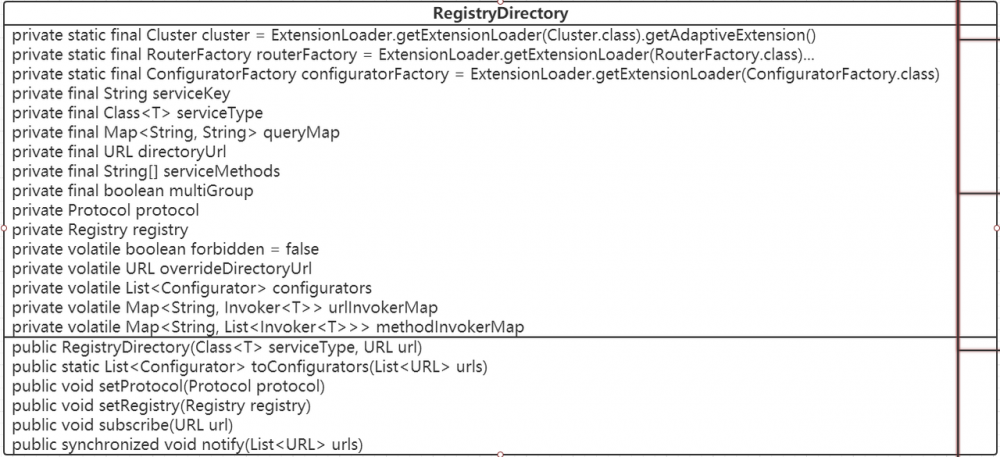Select the serviceMethods attribute line
1000x457 pixels.
point(146,171)
